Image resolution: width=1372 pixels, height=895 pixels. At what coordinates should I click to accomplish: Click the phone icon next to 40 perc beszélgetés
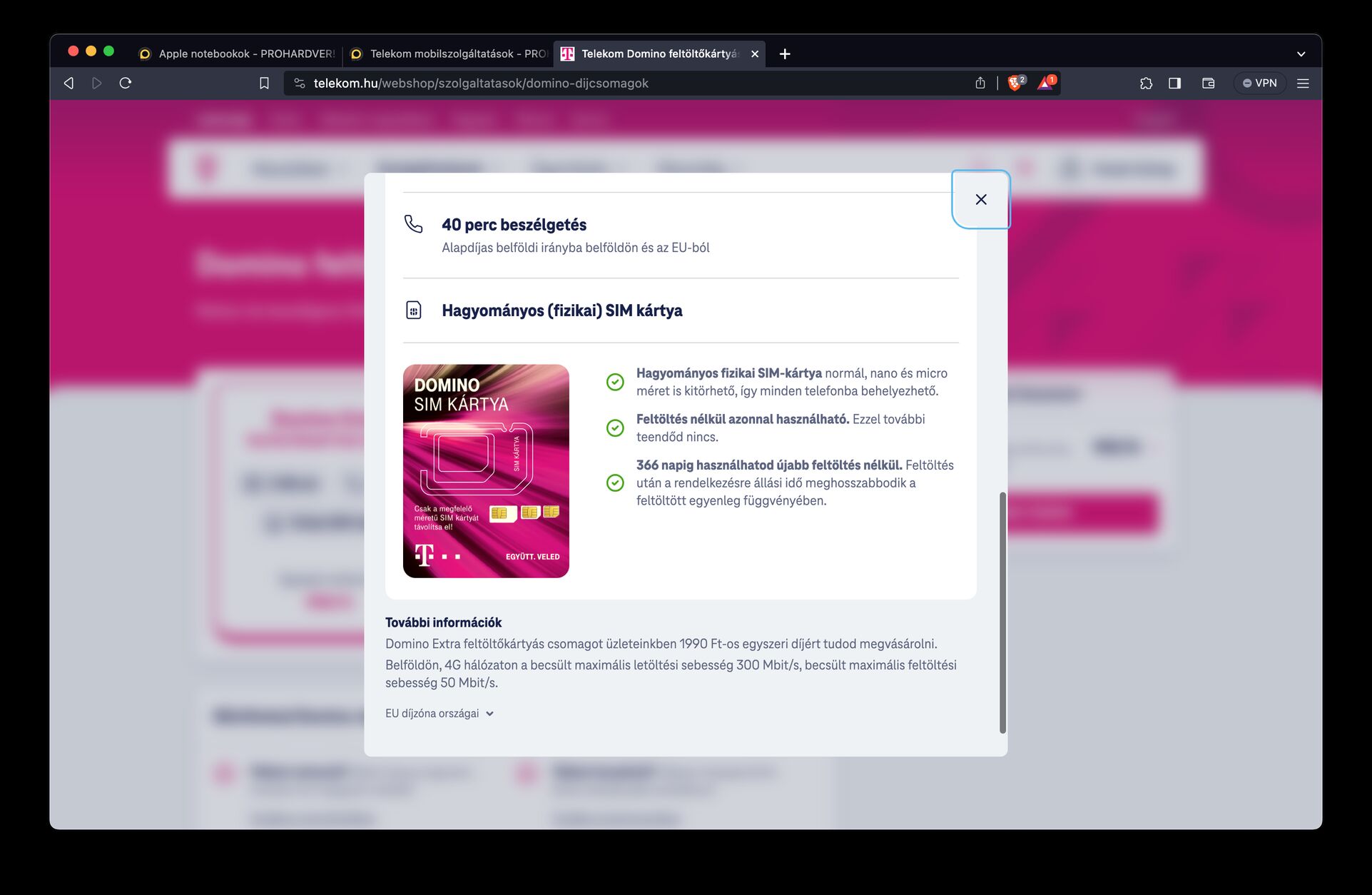414,224
